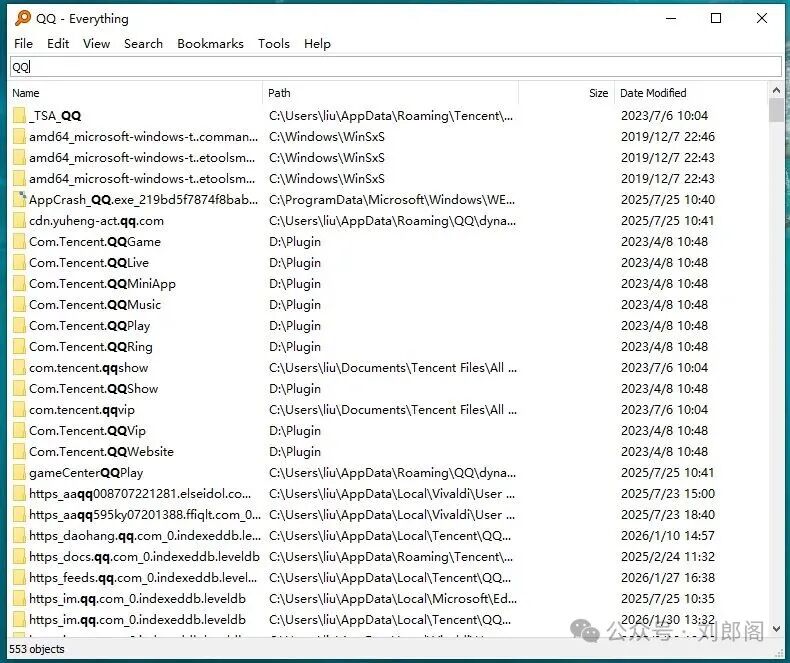Click folder icon of Com.Tencent.QQMusic
The width and height of the screenshot is (790, 663).
tap(19, 305)
